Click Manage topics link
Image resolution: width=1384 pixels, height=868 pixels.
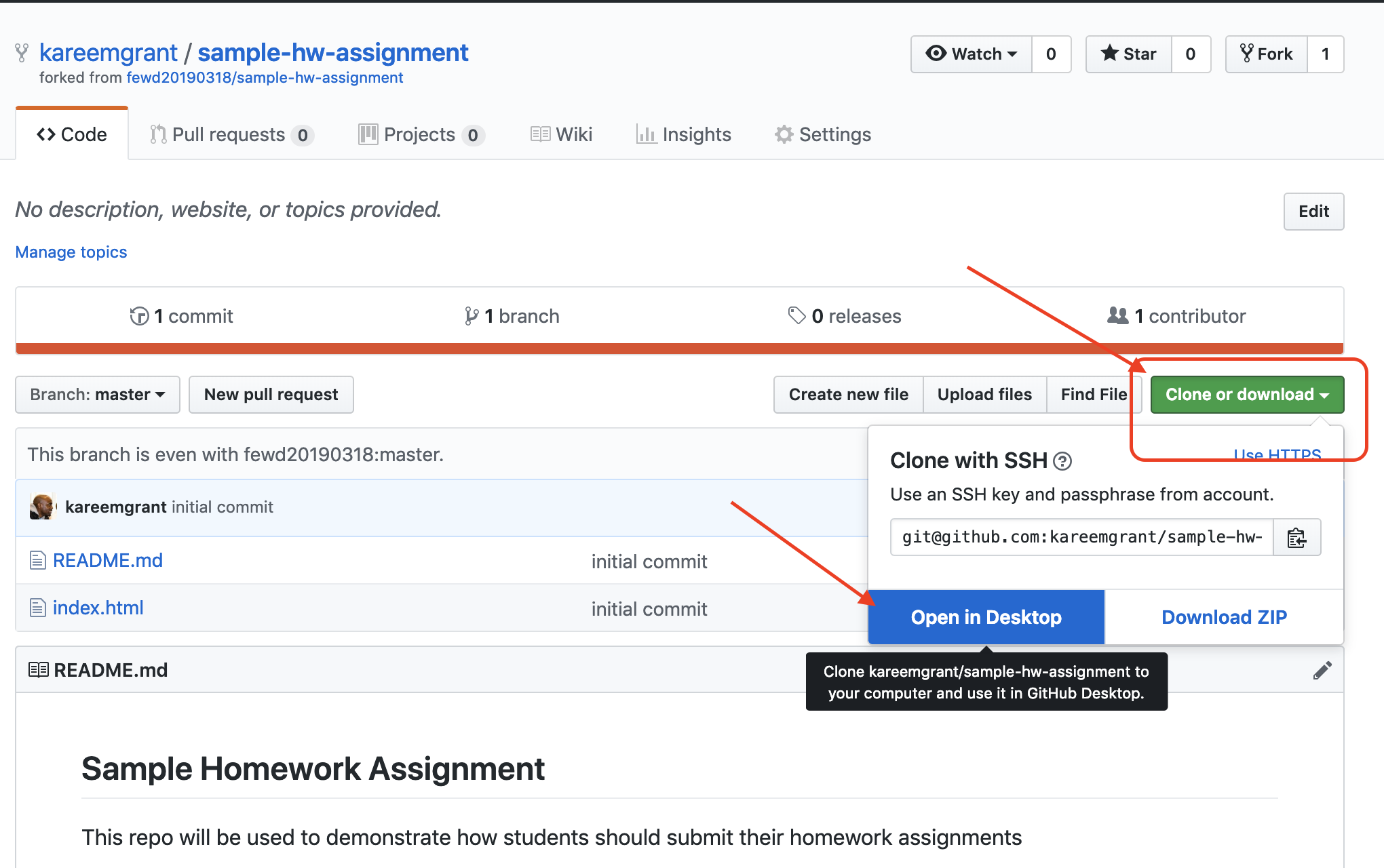click(71, 252)
